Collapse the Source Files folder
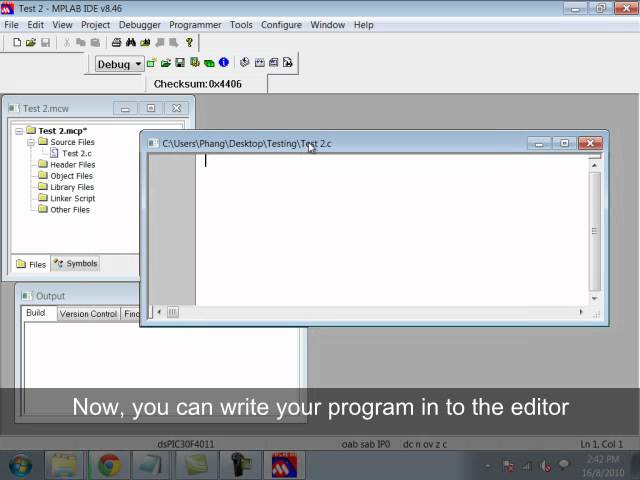Viewport: 640px width, 480px height. [31, 142]
